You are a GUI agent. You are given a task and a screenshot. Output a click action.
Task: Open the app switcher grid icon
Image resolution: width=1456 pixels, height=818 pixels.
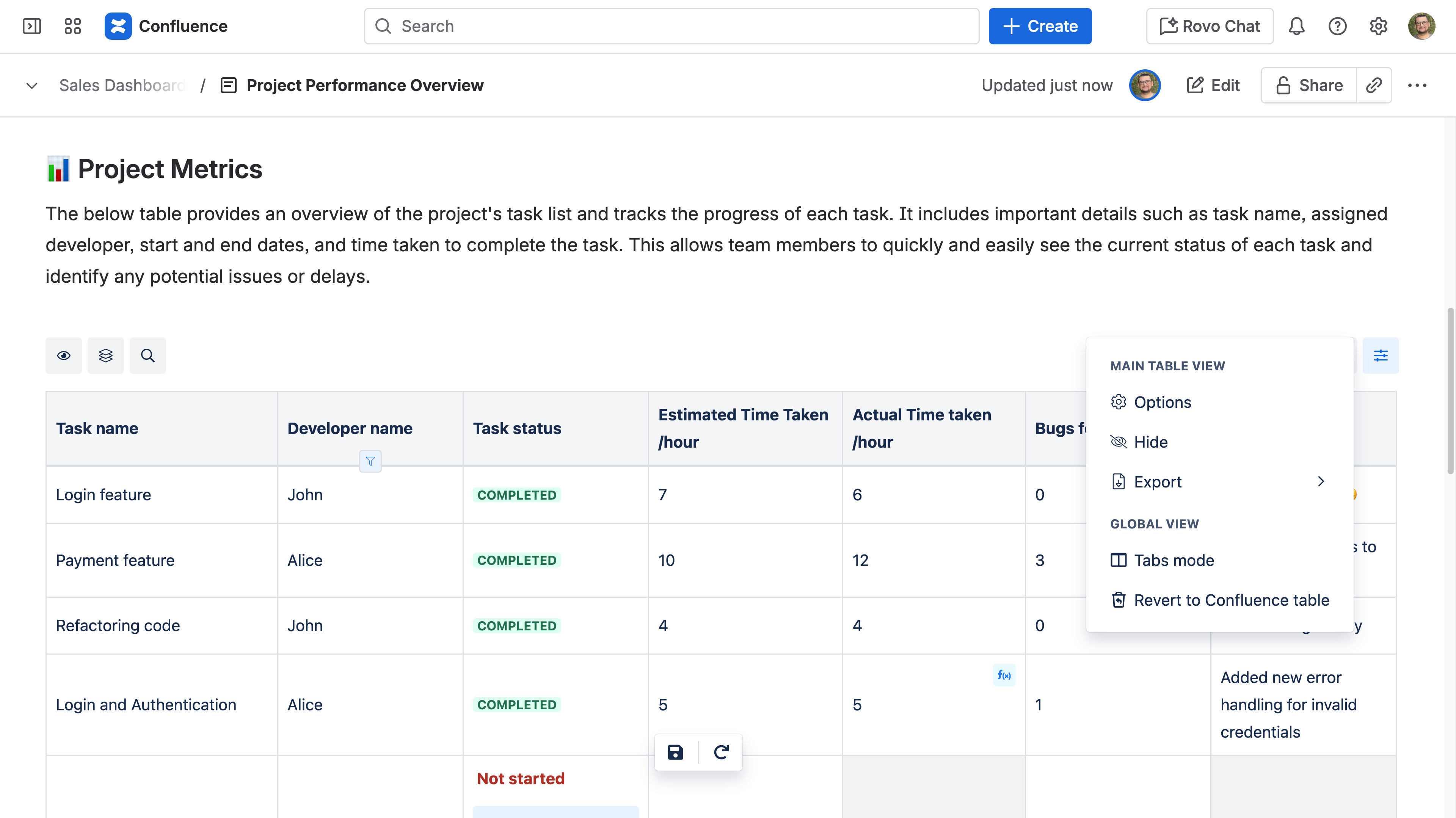coord(72,26)
